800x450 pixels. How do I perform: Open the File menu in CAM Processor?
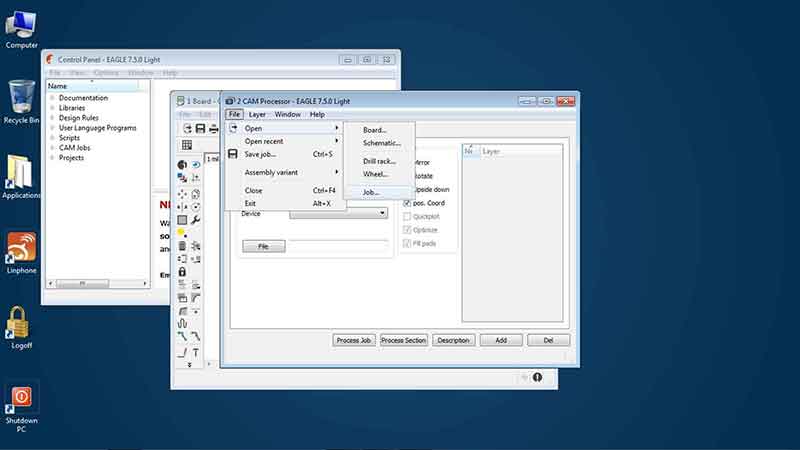click(x=234, y=114)
